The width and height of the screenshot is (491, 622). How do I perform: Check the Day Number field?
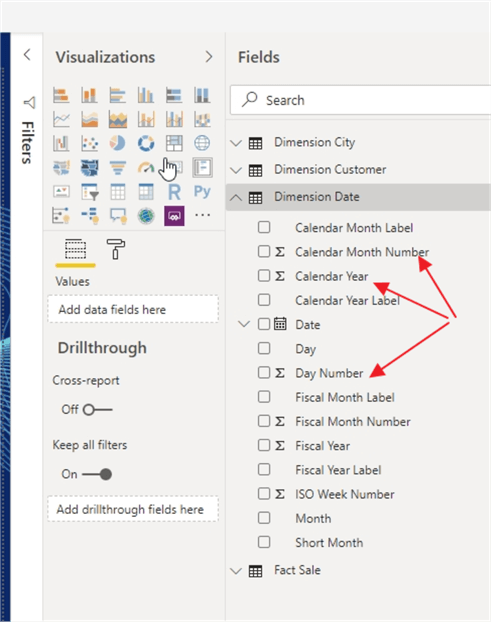tap(264, 372)
